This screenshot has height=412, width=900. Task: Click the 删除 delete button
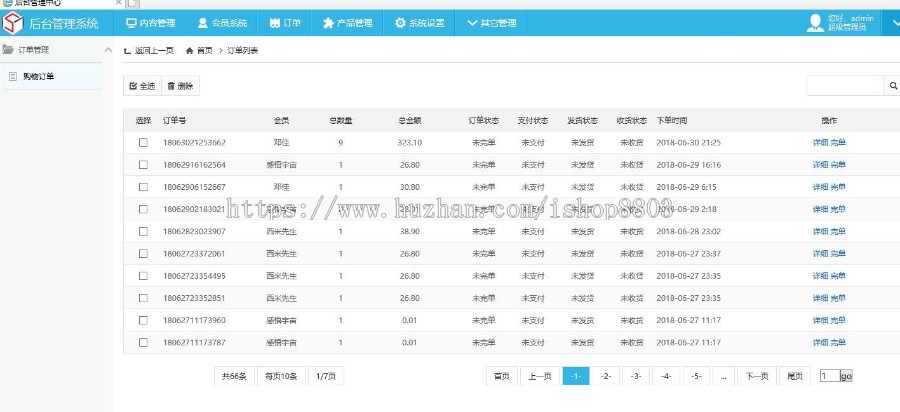coord(180,86)
